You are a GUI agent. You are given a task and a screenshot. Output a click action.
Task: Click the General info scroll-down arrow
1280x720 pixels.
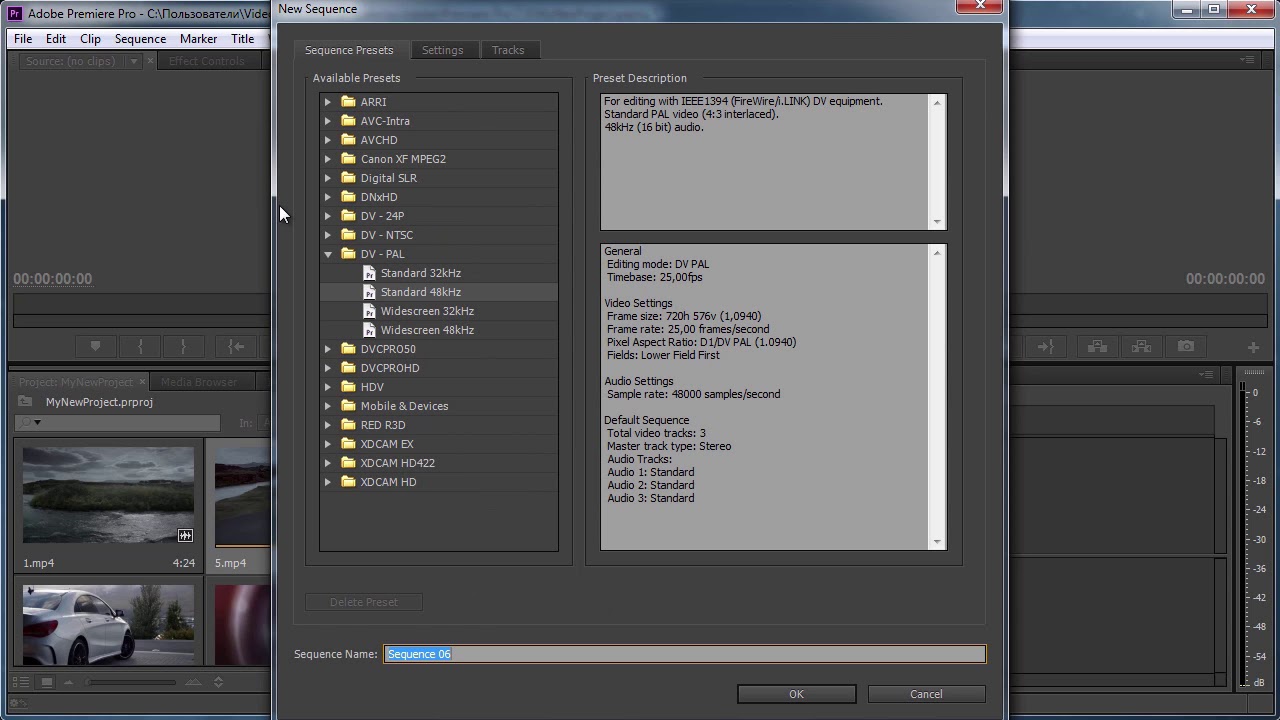pos(937,542)
